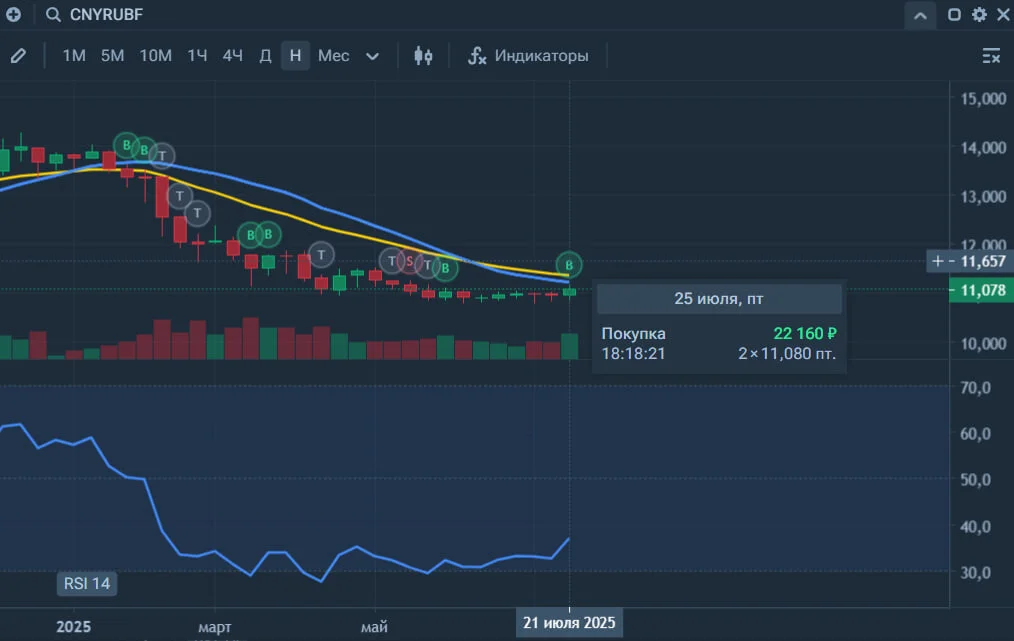
Task: Toggle the Н weekly timeframe
Action: (x=296, y=56)
